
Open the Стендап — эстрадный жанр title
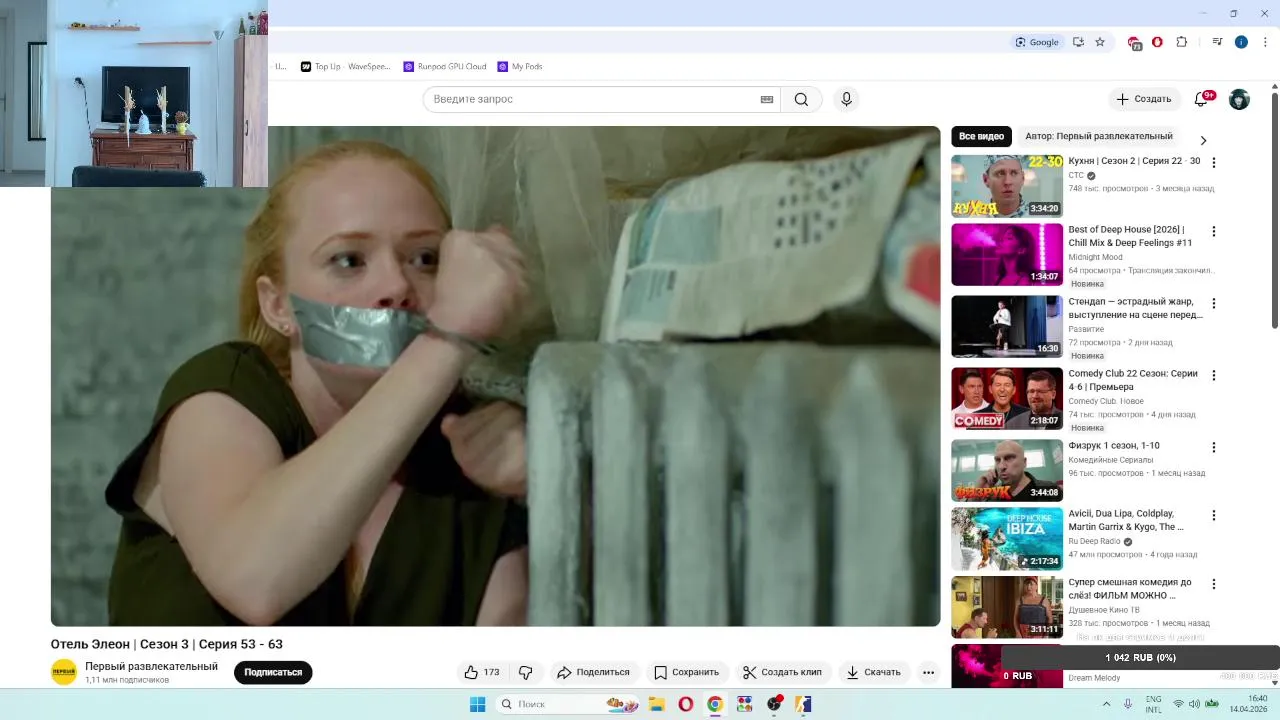point(1135,308)
